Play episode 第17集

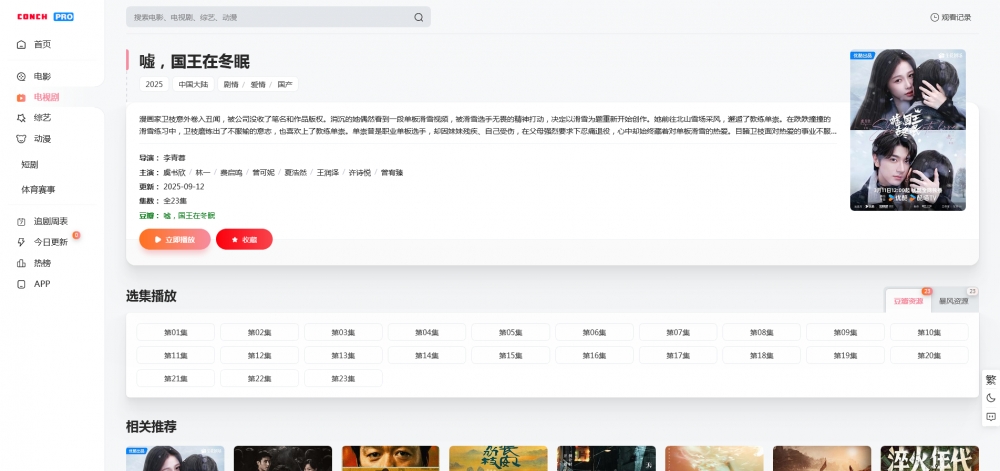[x=678, y=355]
